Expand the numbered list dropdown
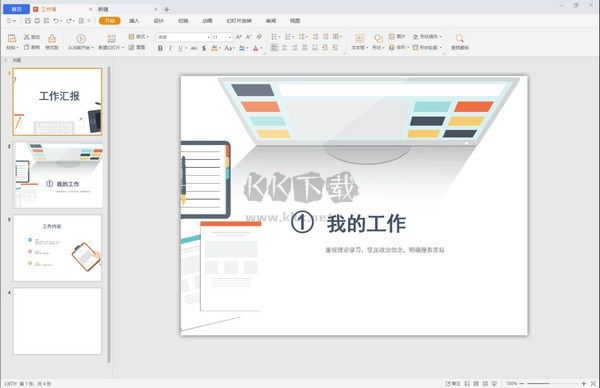 click(x=293, y=37)
